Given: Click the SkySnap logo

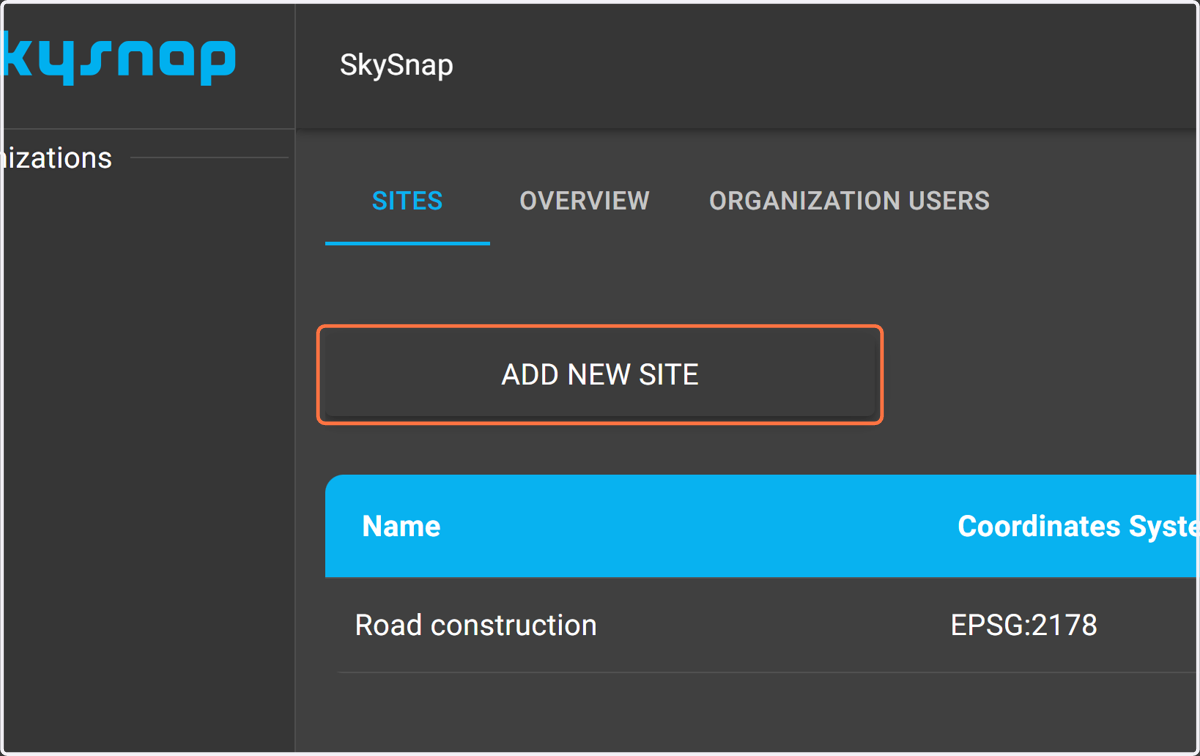Looking at the screenshot, I should coord(118,61).
